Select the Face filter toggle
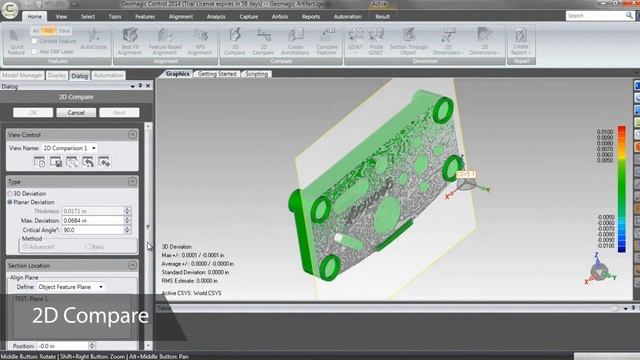The width and height of the screenshot is (640, 360). [64, 31]
